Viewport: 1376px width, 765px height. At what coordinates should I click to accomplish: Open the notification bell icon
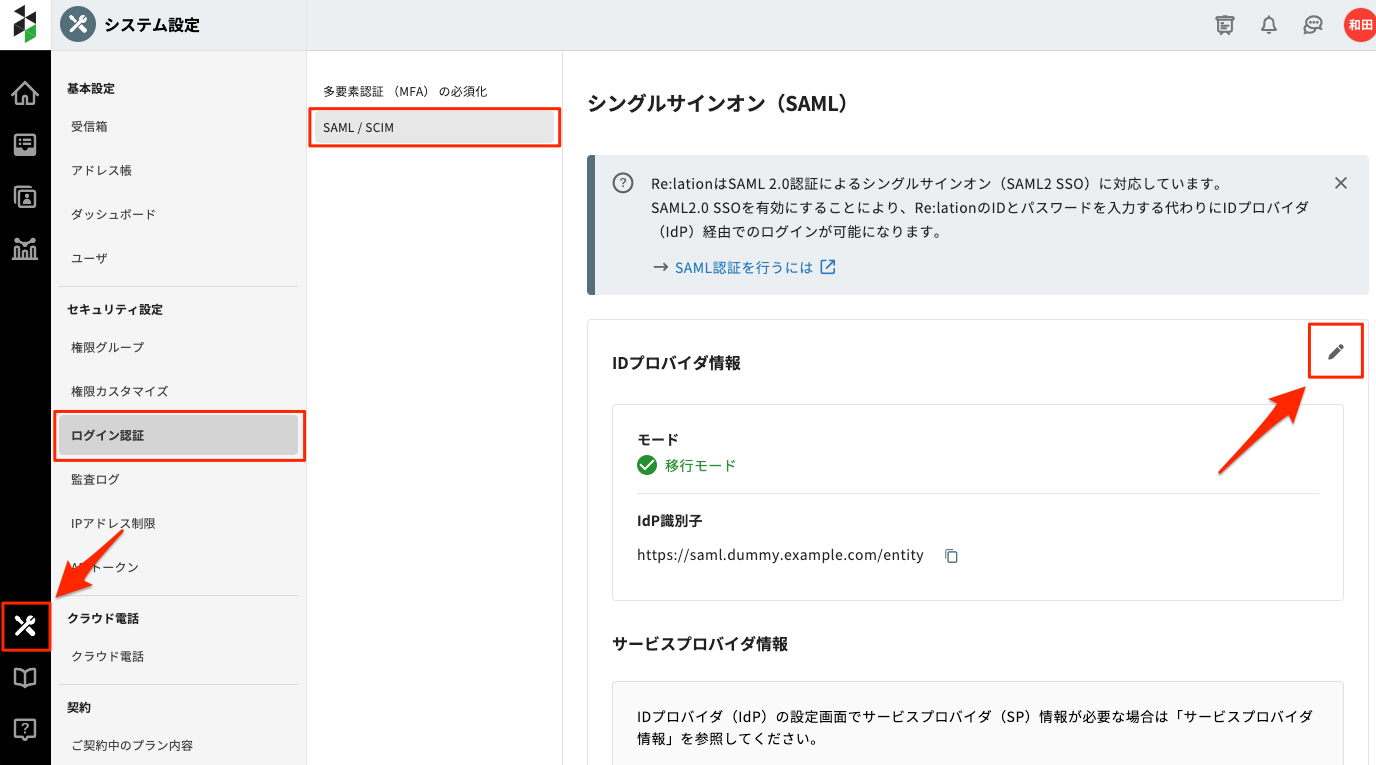click(1269, 25)
